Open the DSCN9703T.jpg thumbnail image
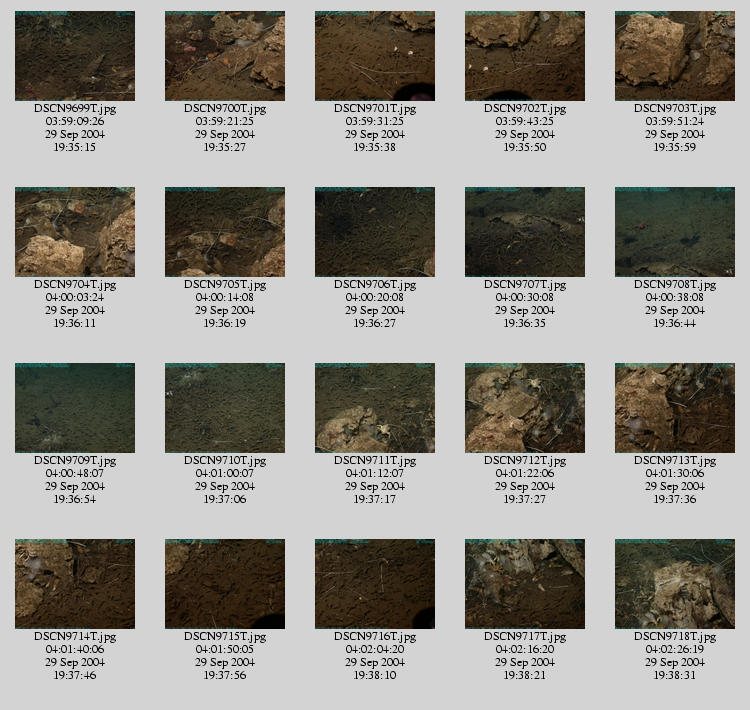The image size is (750, 710). 675,56
